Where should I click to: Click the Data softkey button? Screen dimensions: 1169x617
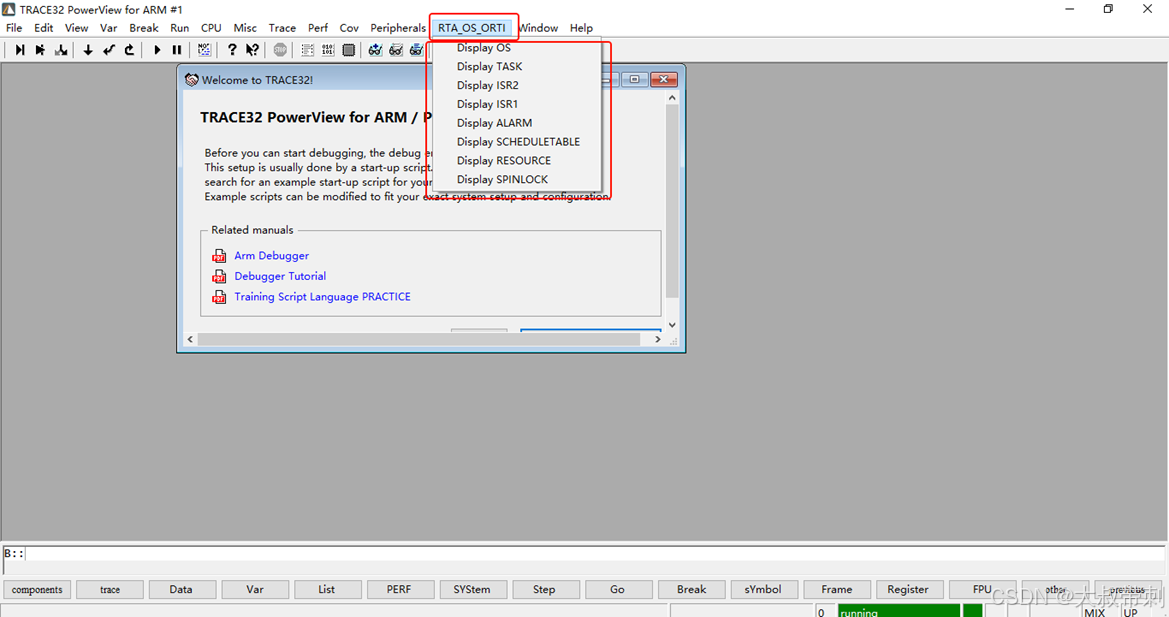click(181, 589)
